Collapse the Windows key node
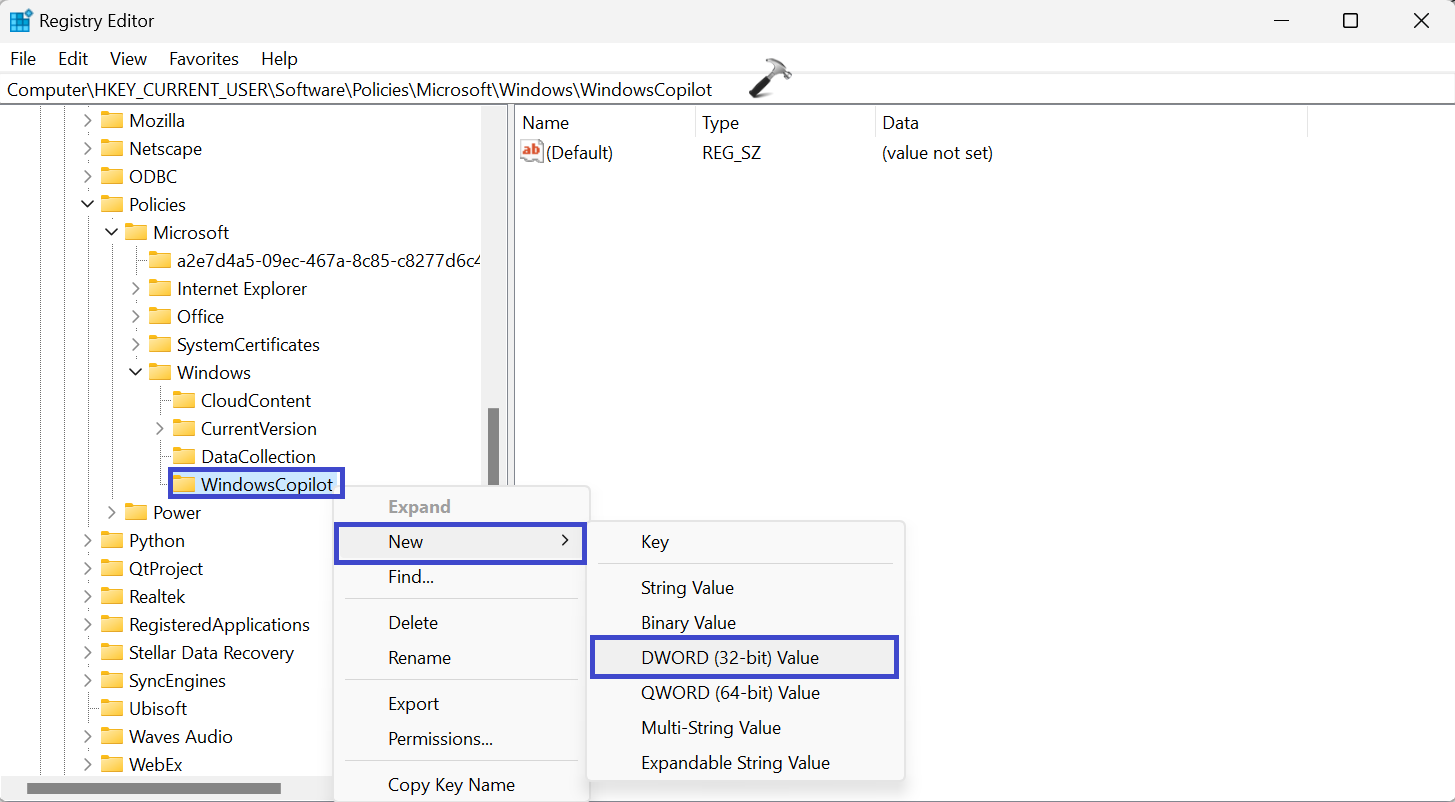This screenshot has height=802, width=1455. [136, 373]
